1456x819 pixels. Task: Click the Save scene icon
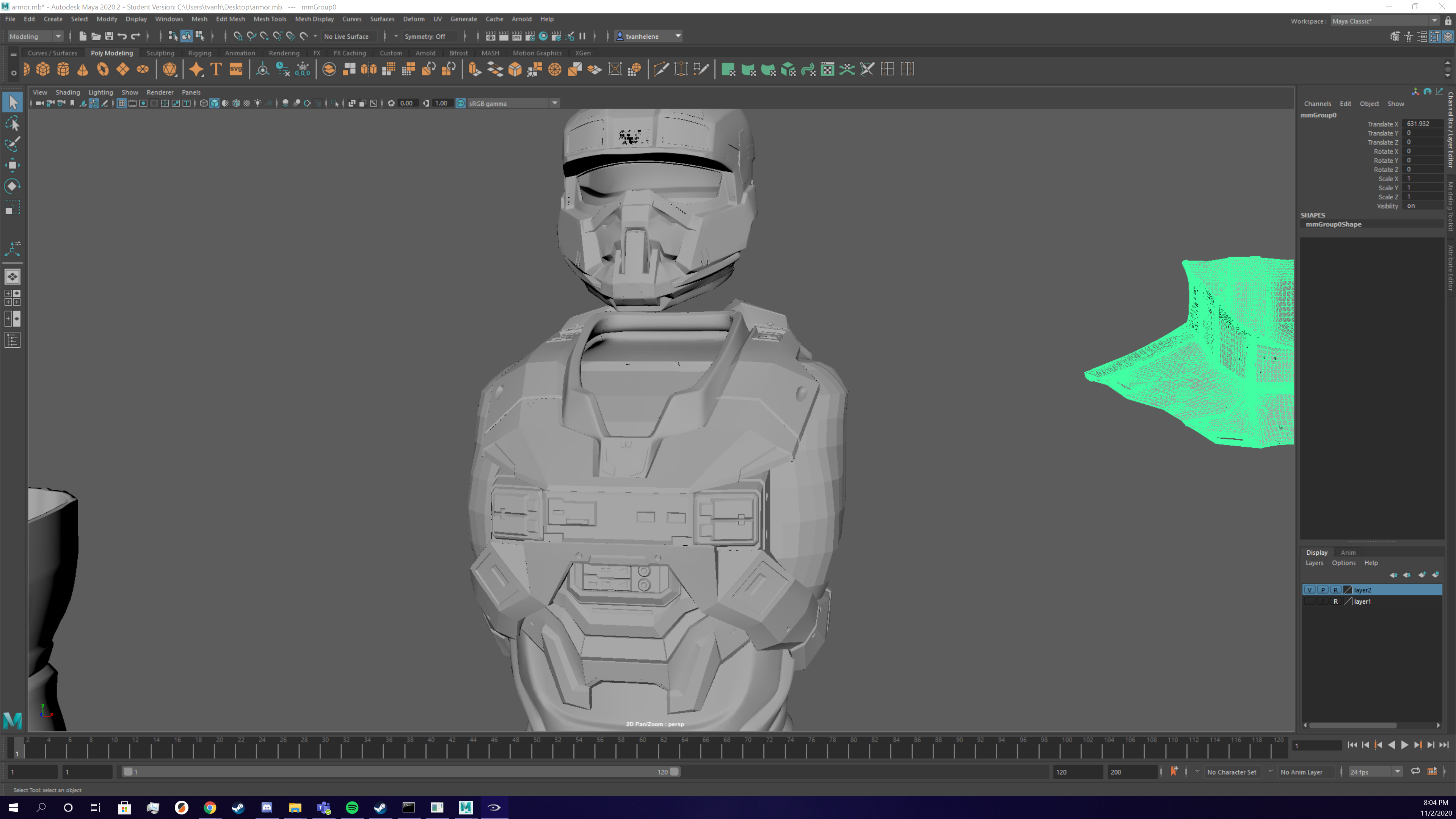coord(109,36)
